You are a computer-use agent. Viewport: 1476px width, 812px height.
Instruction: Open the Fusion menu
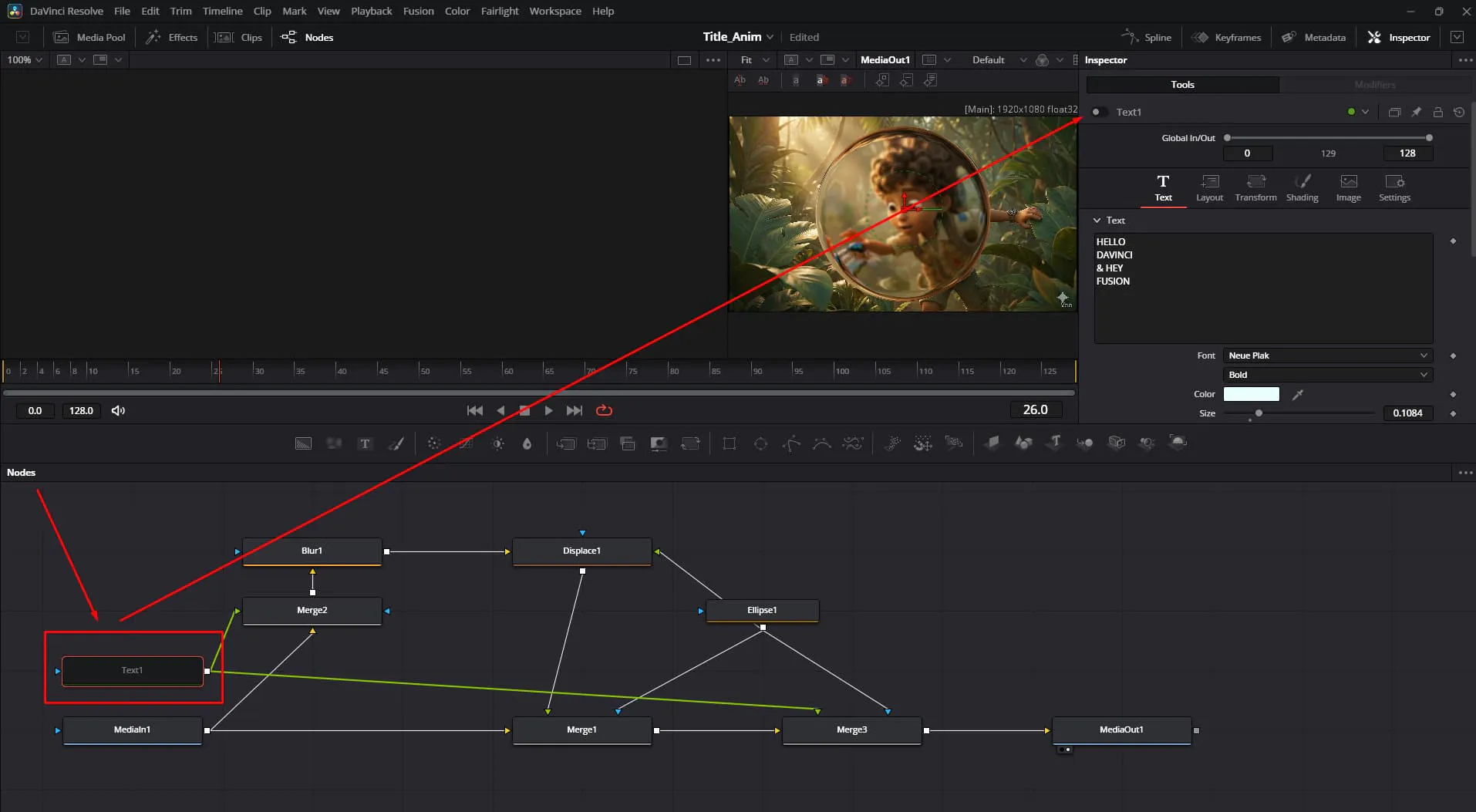point(418,11)
